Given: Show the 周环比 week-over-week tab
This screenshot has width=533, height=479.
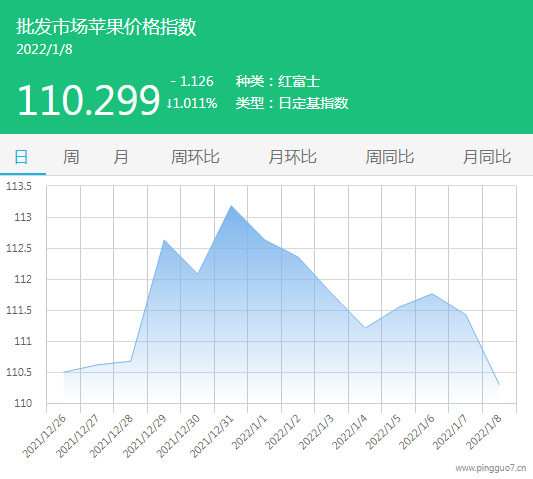Looking at the screenshot, I should (195, 157).
